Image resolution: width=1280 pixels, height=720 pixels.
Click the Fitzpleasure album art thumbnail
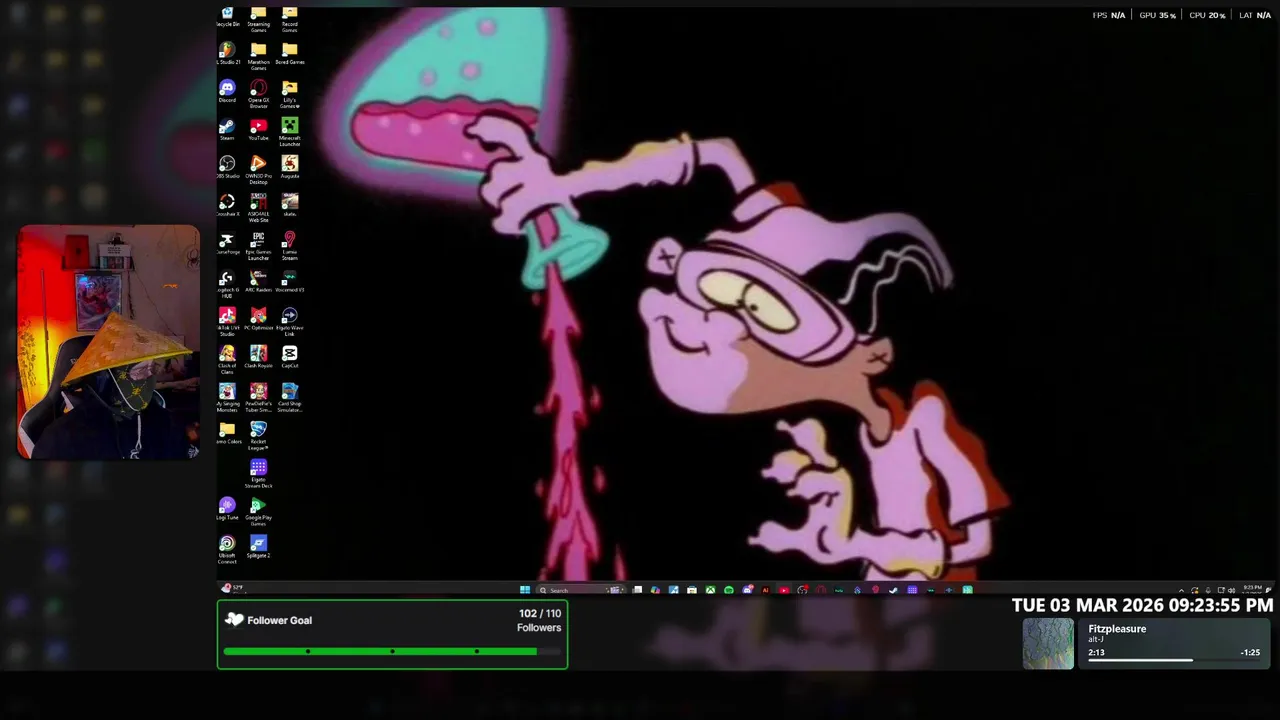[1048, 643]
